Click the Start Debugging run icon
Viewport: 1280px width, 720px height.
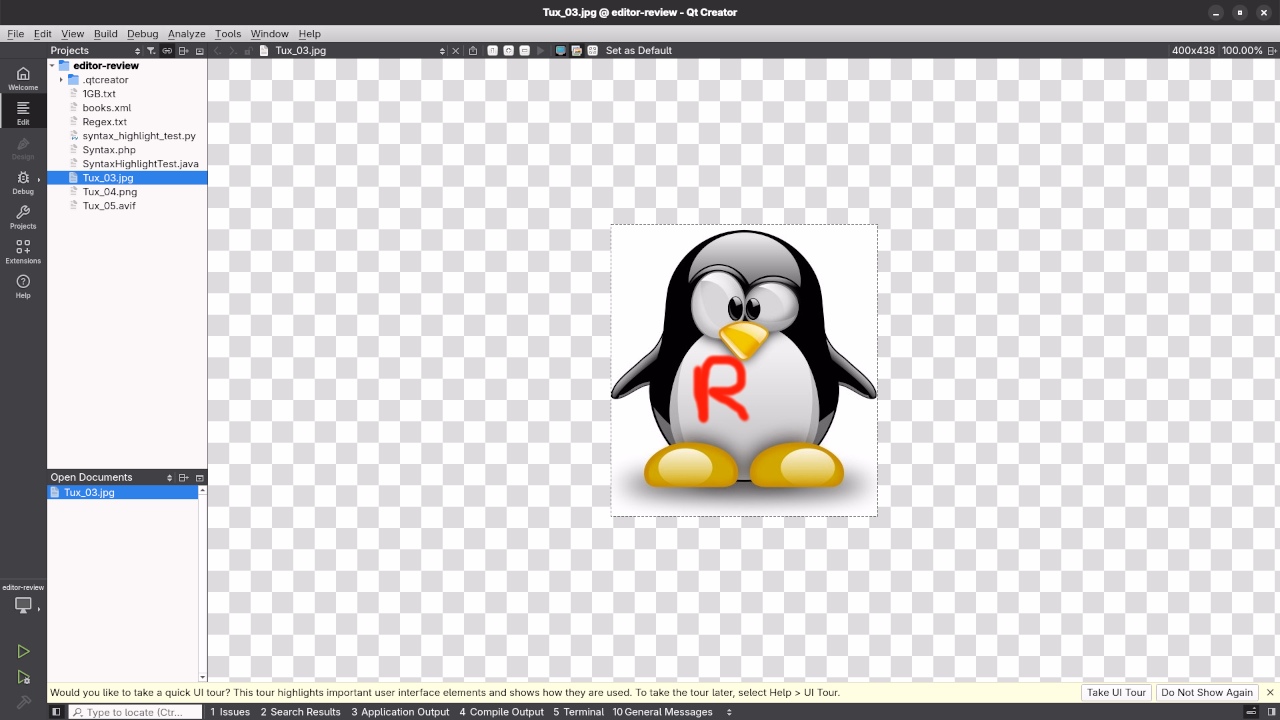23,677
